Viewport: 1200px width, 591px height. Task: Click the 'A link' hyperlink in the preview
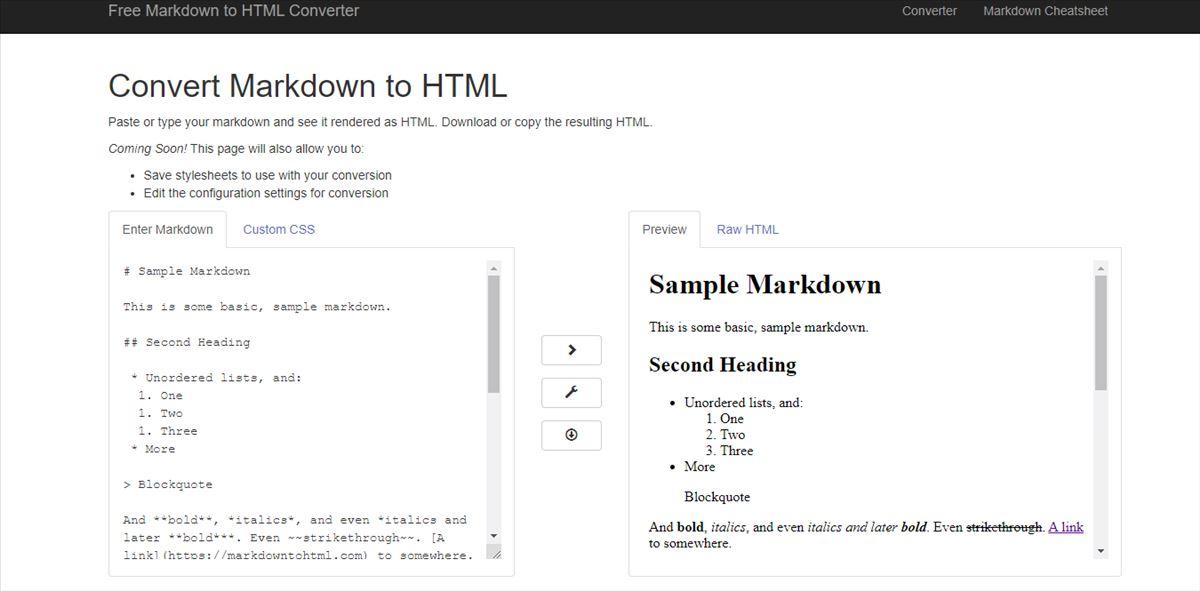1064,527
